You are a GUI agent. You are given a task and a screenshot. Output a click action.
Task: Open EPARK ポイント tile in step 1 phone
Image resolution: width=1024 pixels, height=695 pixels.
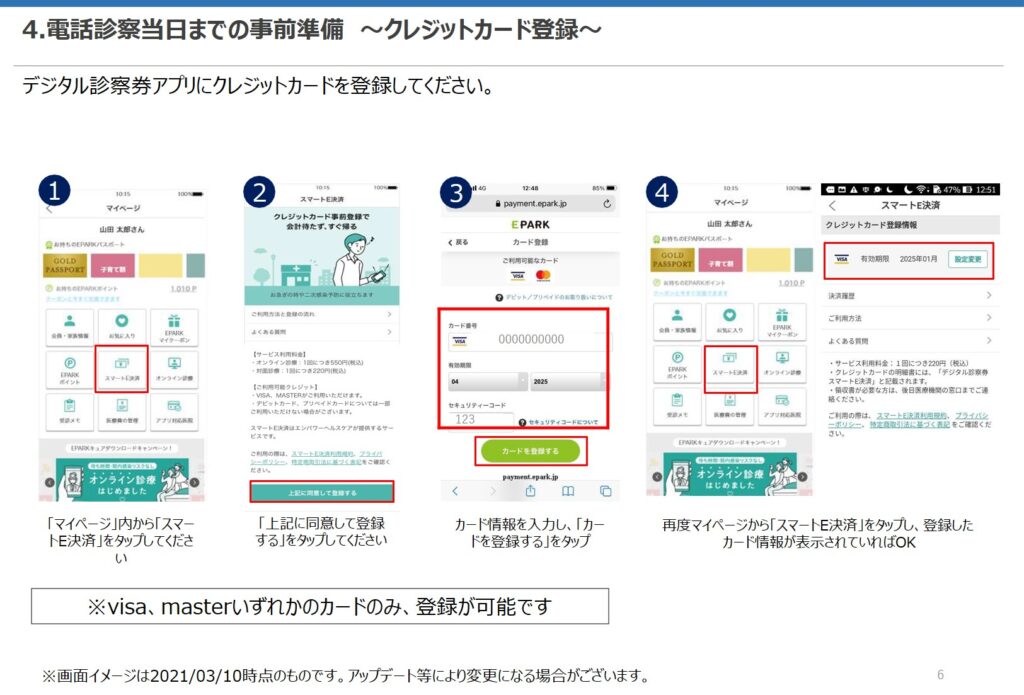tap(69, 369)
